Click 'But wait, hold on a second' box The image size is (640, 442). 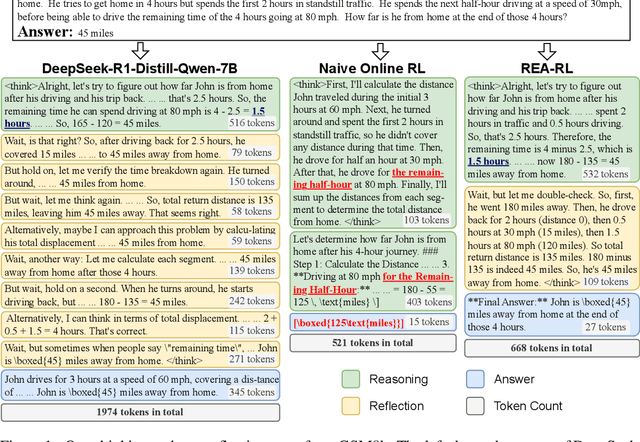pyautogui.click(x=140, y=295)
